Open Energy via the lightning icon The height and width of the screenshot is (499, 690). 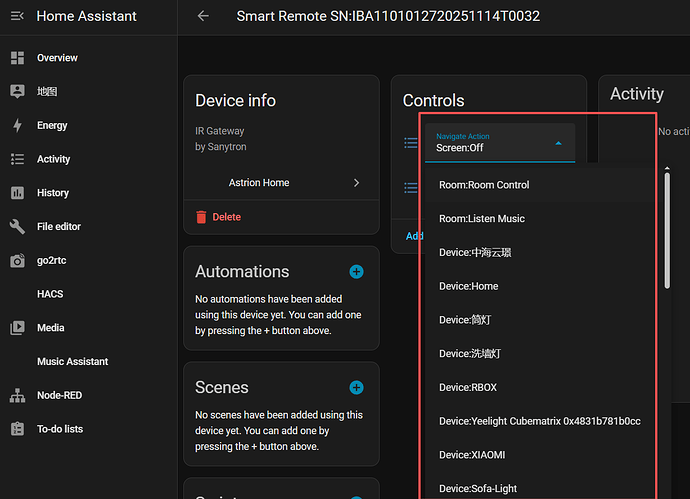point(18,125)
